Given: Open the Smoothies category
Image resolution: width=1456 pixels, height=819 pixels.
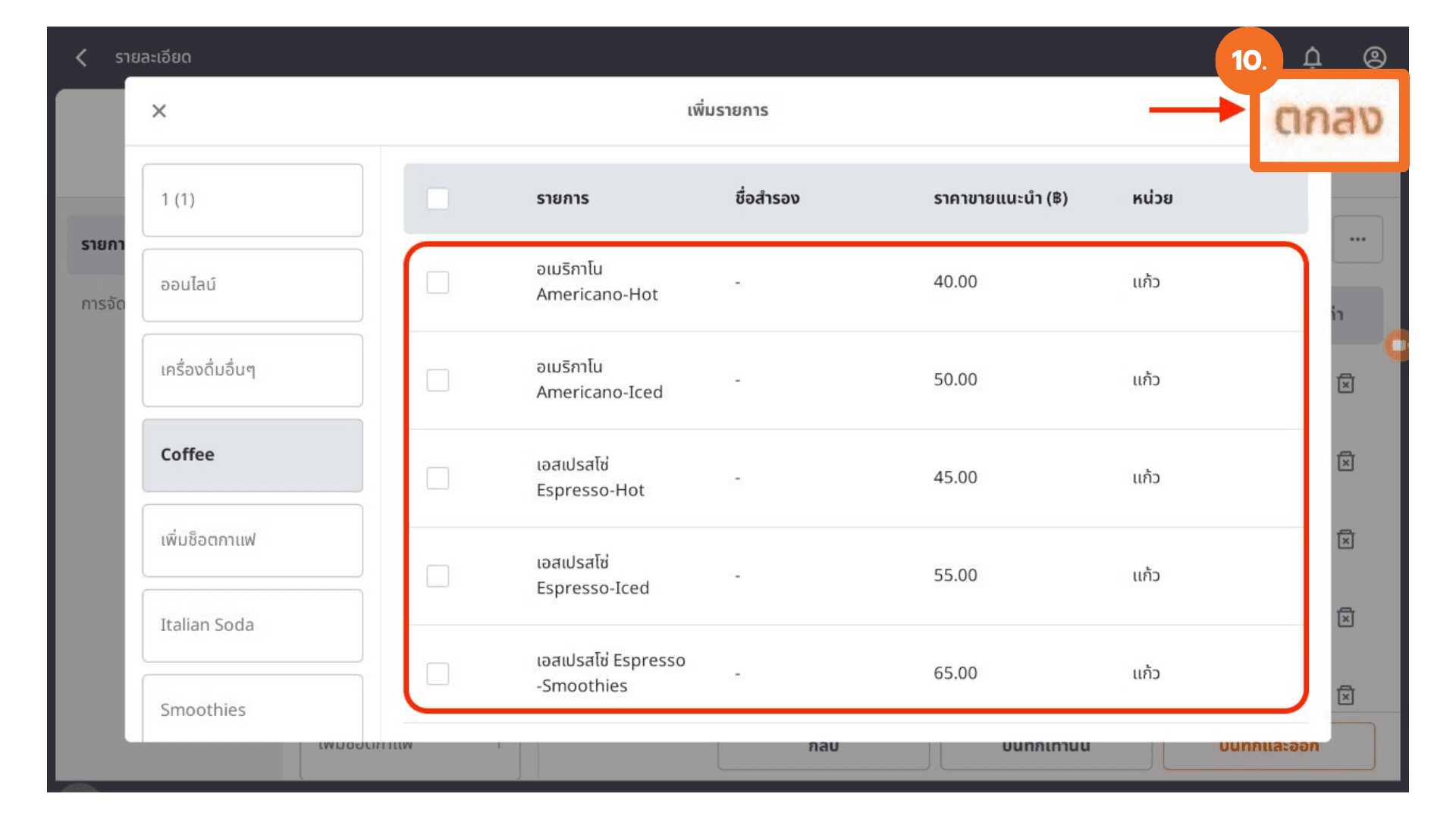Looking at the screenshot, I should (253, 709).
